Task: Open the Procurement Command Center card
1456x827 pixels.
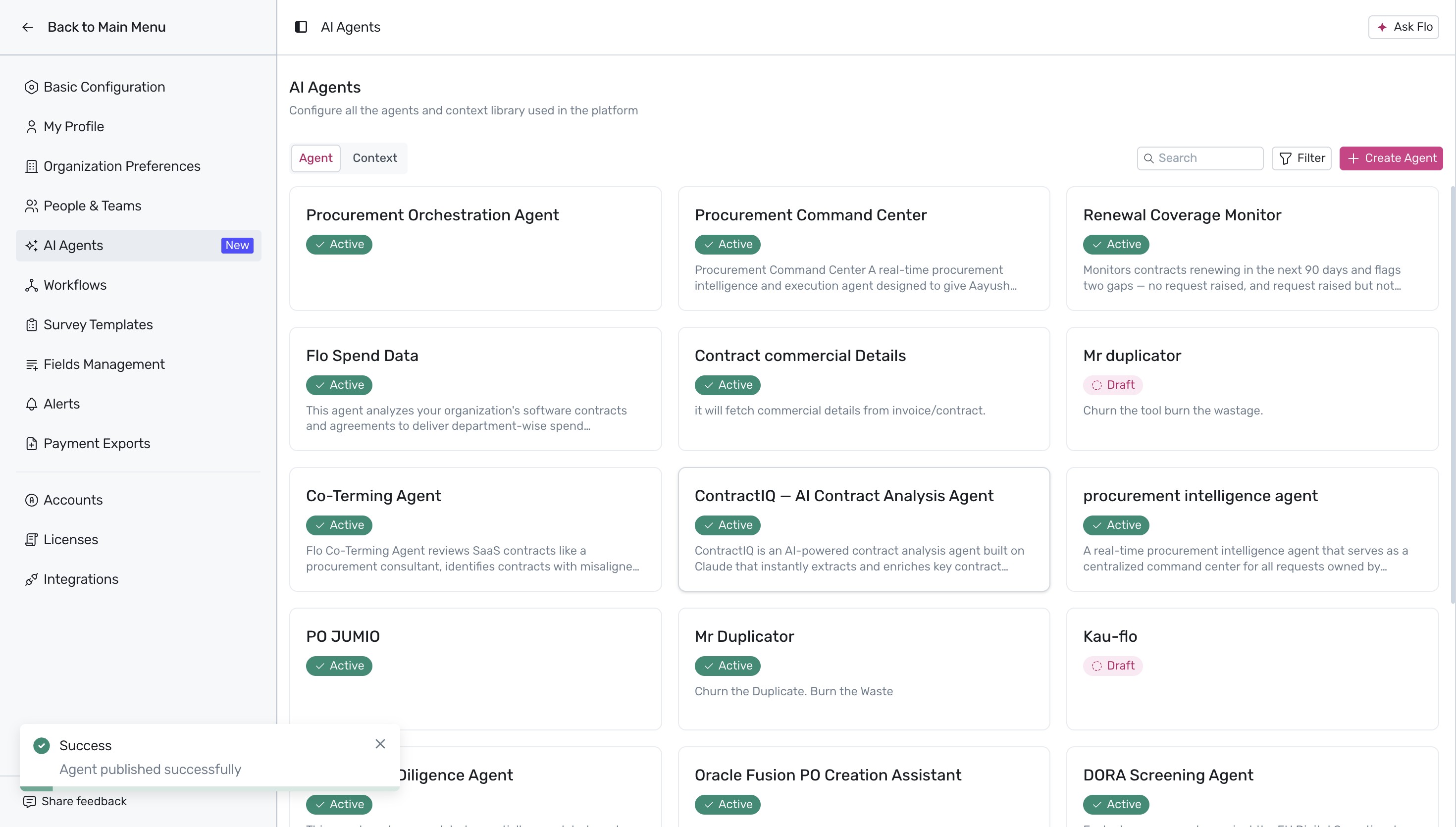Action: point(864,249)
